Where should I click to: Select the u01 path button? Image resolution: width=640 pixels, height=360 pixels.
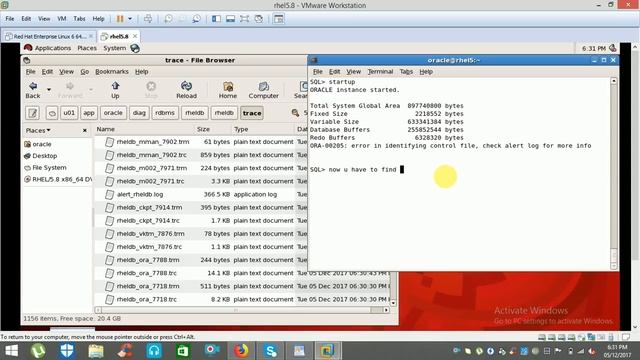coord(69,113)
